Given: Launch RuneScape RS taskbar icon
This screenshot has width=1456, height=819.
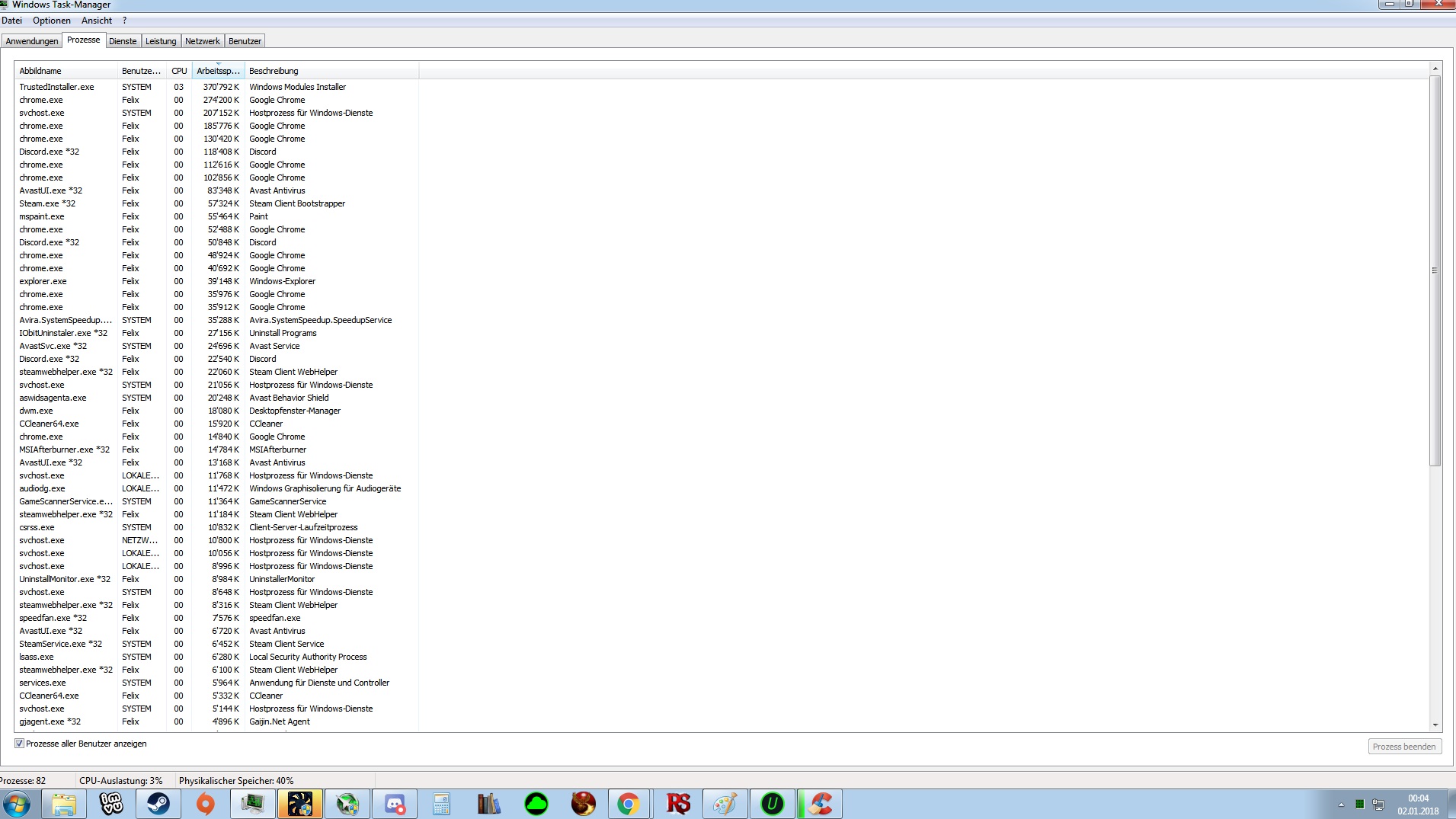Looking at the screenshot, I should [678, 804].
